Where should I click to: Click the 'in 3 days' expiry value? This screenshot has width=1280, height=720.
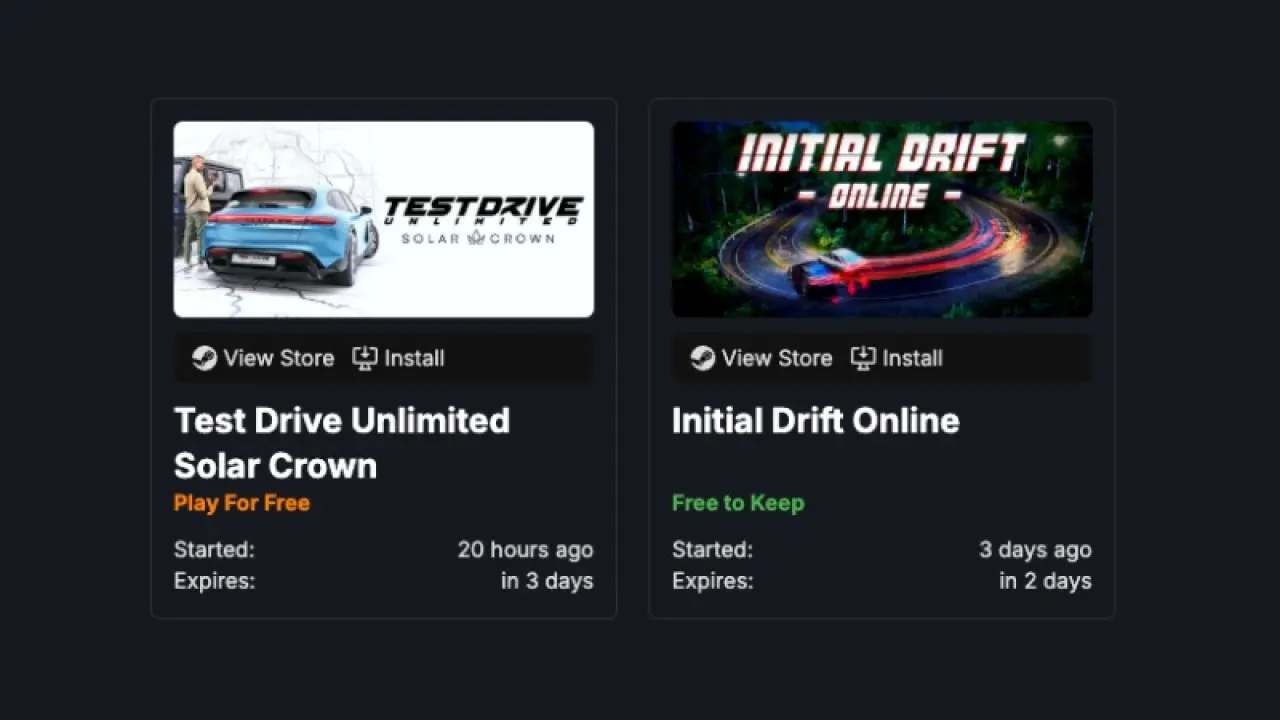[x=546, y=581]
